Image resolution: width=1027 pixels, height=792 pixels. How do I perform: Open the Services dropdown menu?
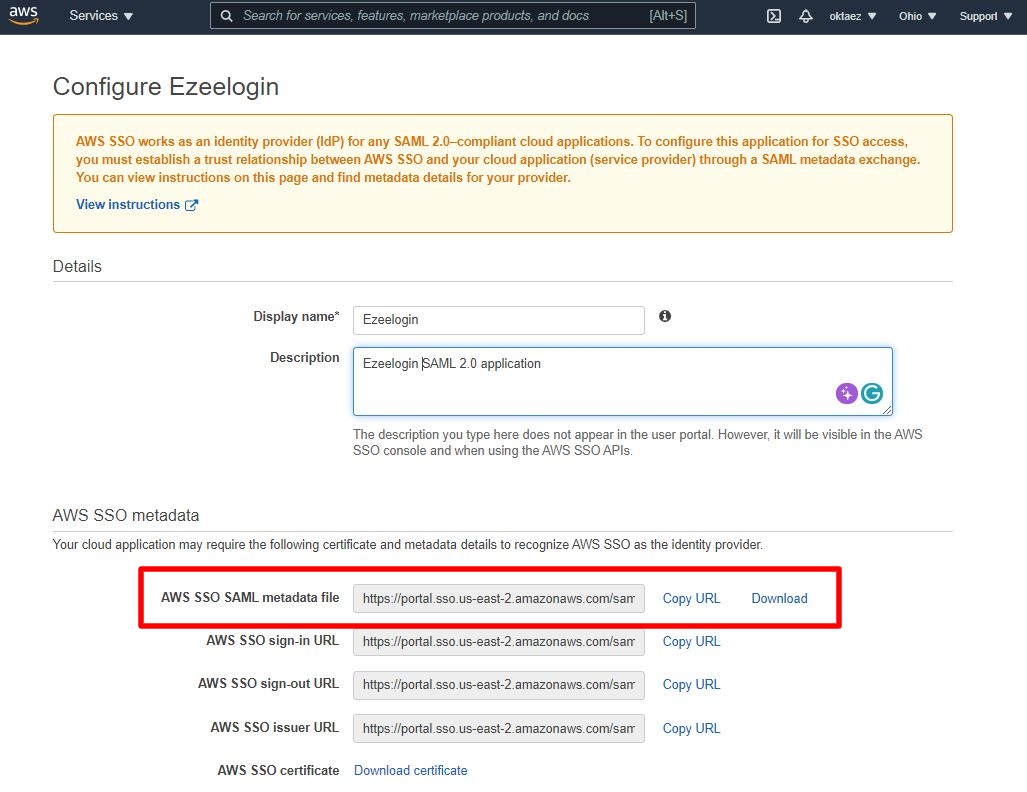pos(101,16)
